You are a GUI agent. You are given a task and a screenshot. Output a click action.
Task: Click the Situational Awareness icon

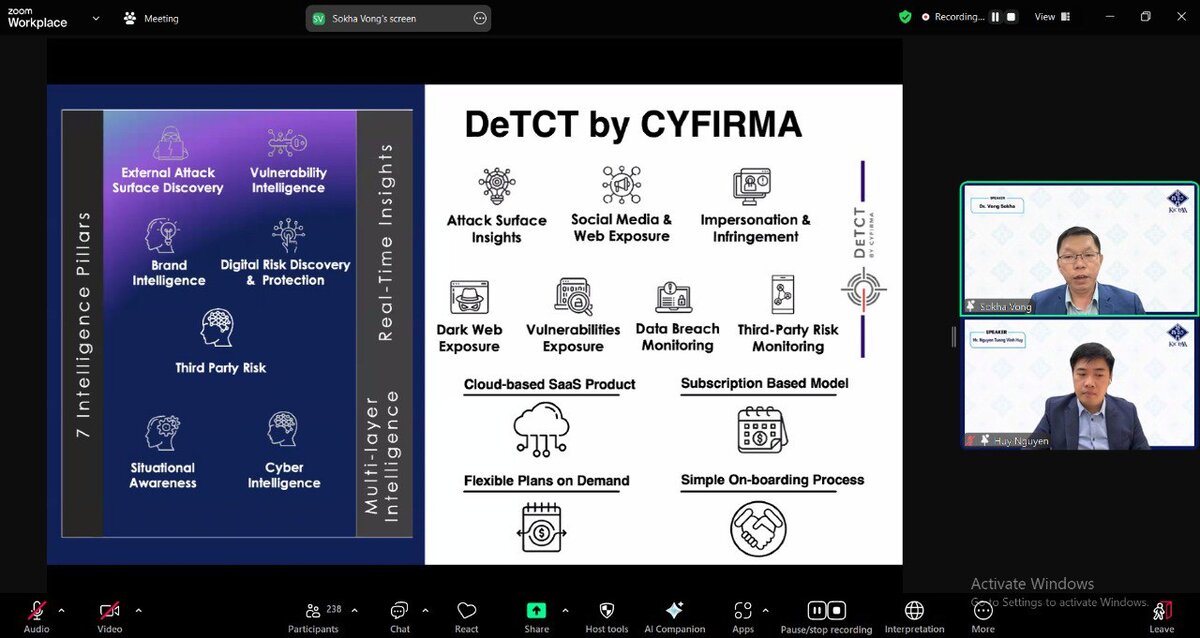point(162,432)
